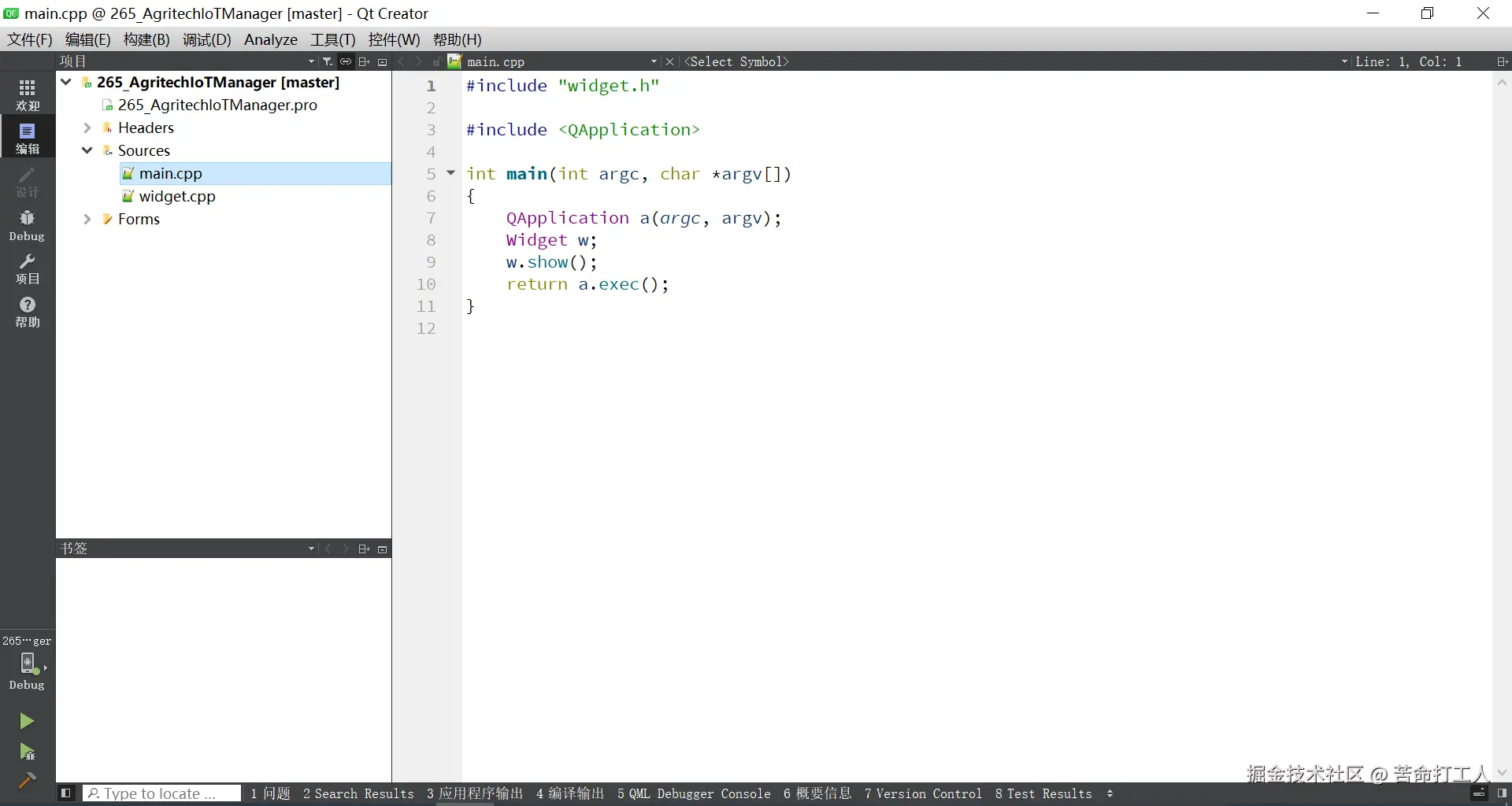Open the Help (帮助) mode

point(28,312)
